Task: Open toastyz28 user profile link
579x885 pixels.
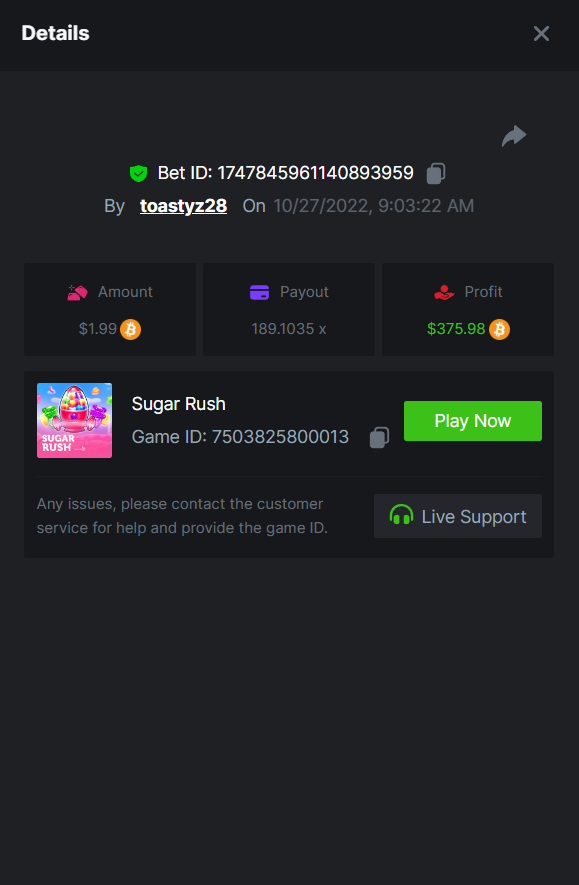Action: click(183, 206)
